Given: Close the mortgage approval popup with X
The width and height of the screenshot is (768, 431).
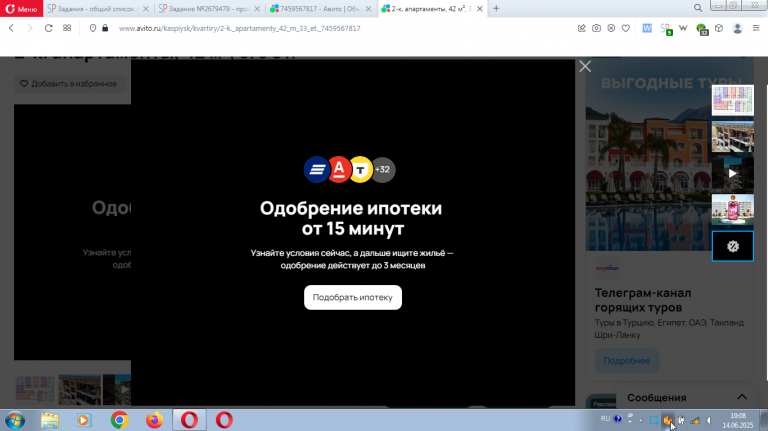Looking at the screenshot, I should [x=585, y=66].
